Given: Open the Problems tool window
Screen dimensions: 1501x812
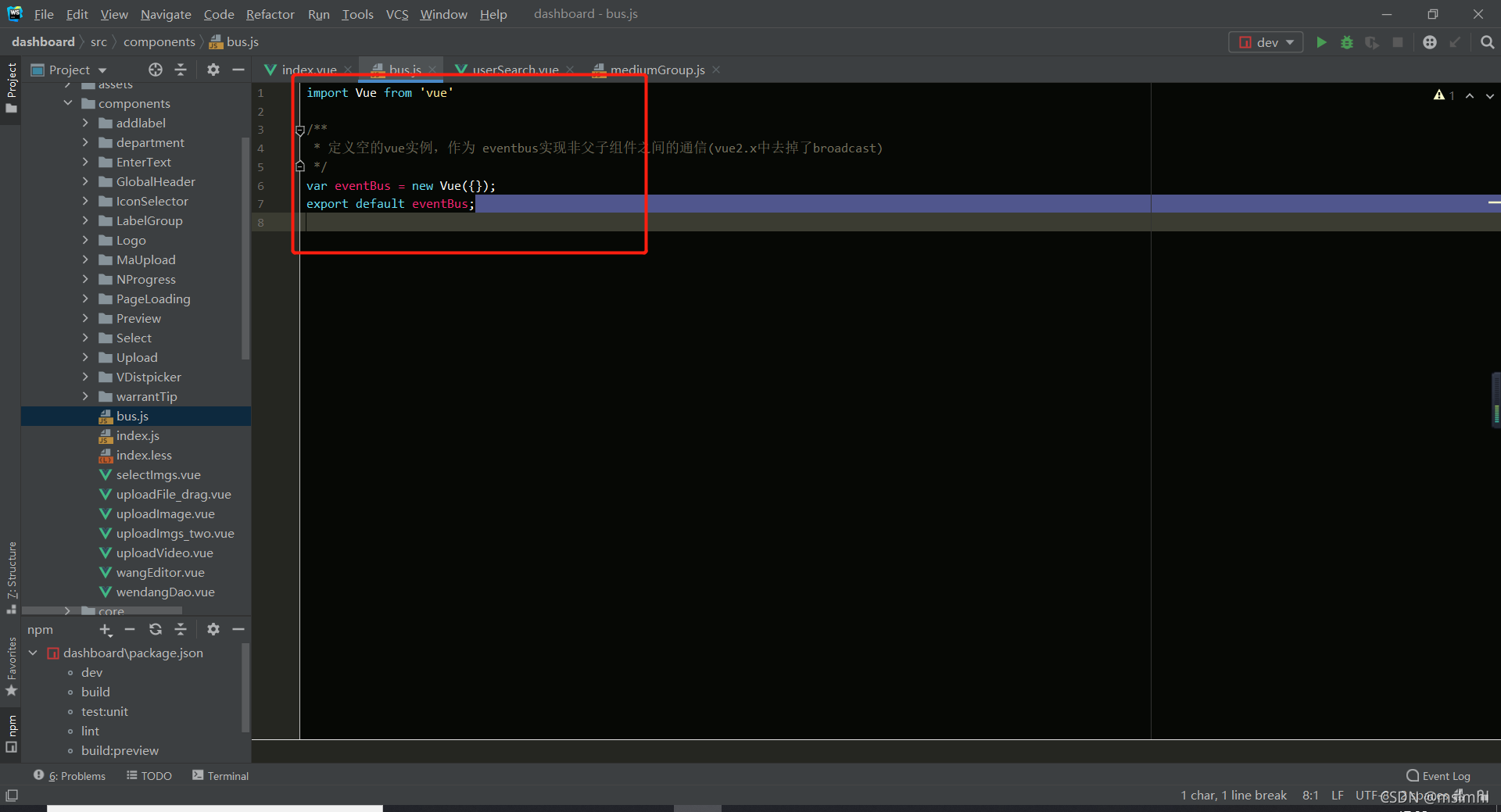Looking at the screenshot, I should point(70,775).
